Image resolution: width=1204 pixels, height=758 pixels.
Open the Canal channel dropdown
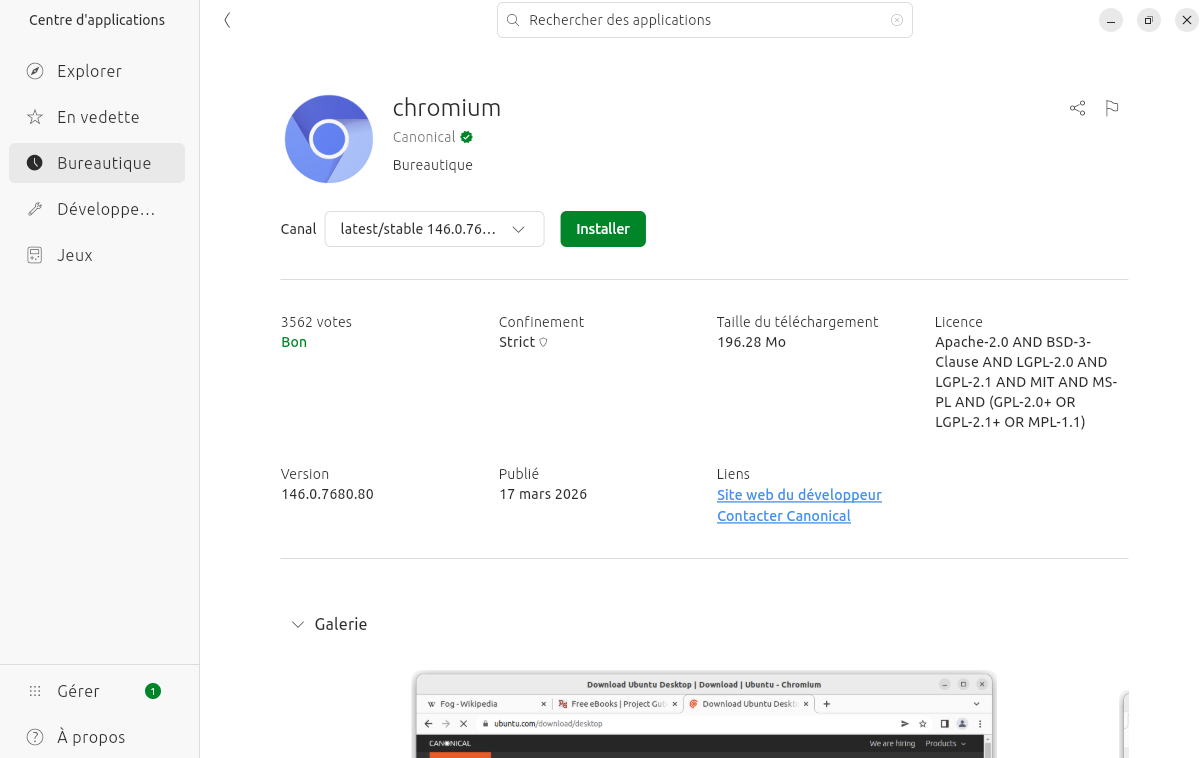pyautogui.click(x=434, y=229)
